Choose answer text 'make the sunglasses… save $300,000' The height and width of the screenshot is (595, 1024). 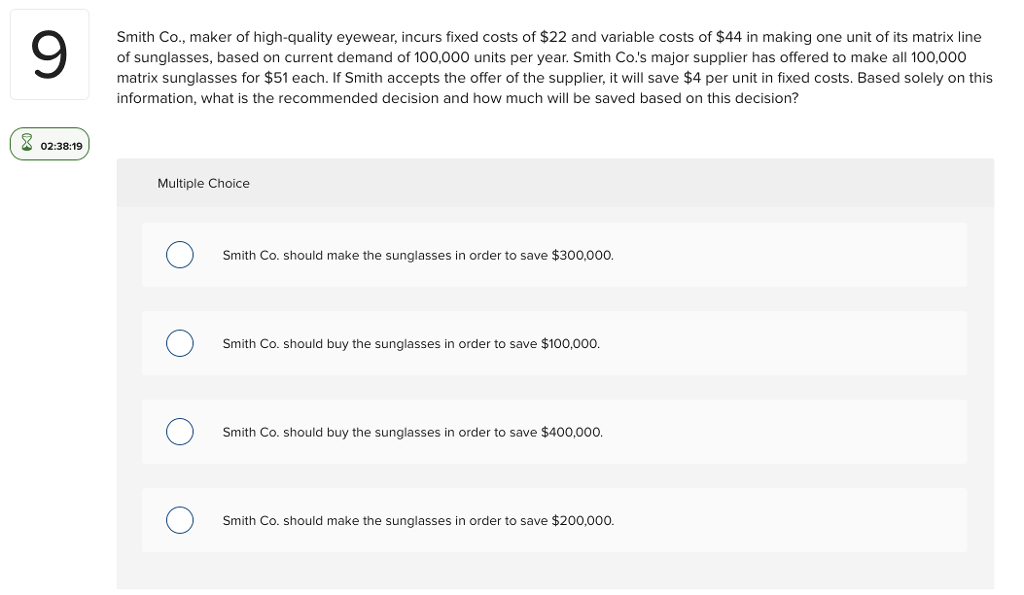[x=418, y=255]
